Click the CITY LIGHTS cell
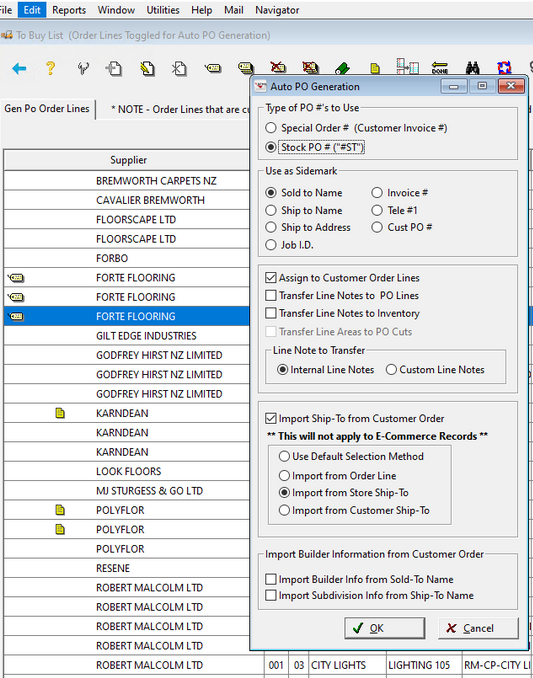Viewport: 533px width, 678px height. point(347,665)
